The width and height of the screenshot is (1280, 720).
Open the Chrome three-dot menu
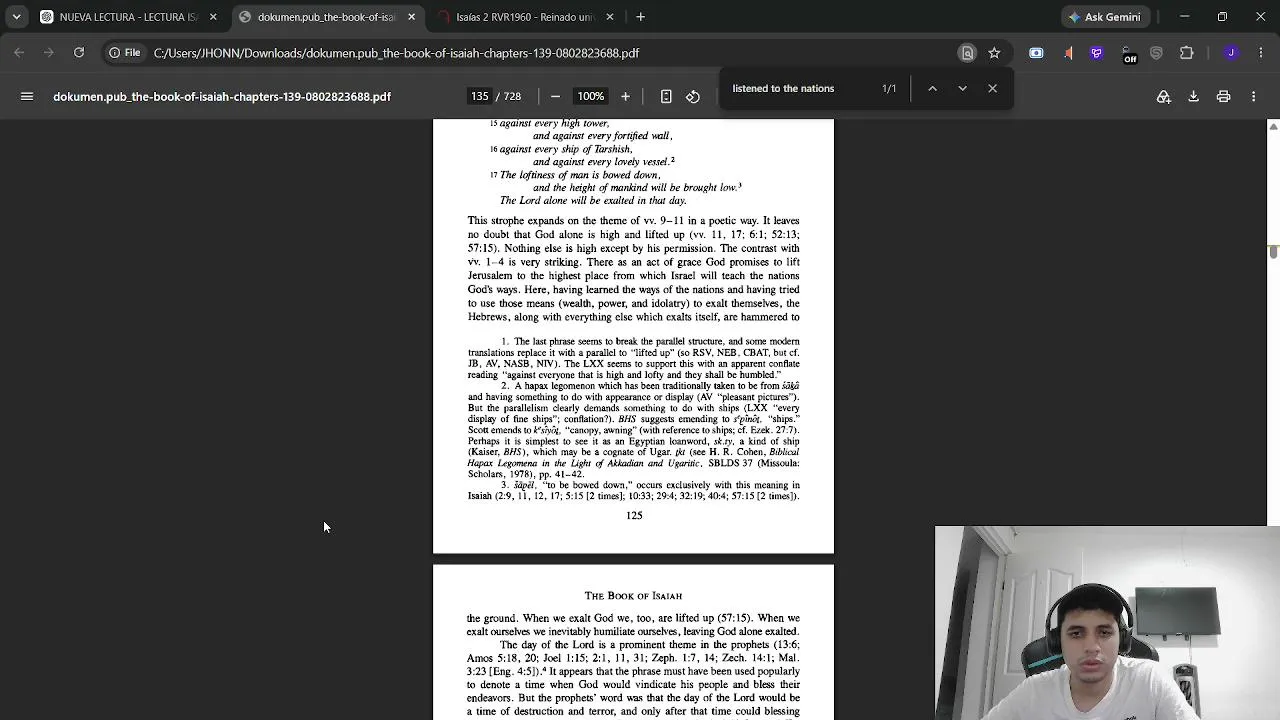[1260, 53]
